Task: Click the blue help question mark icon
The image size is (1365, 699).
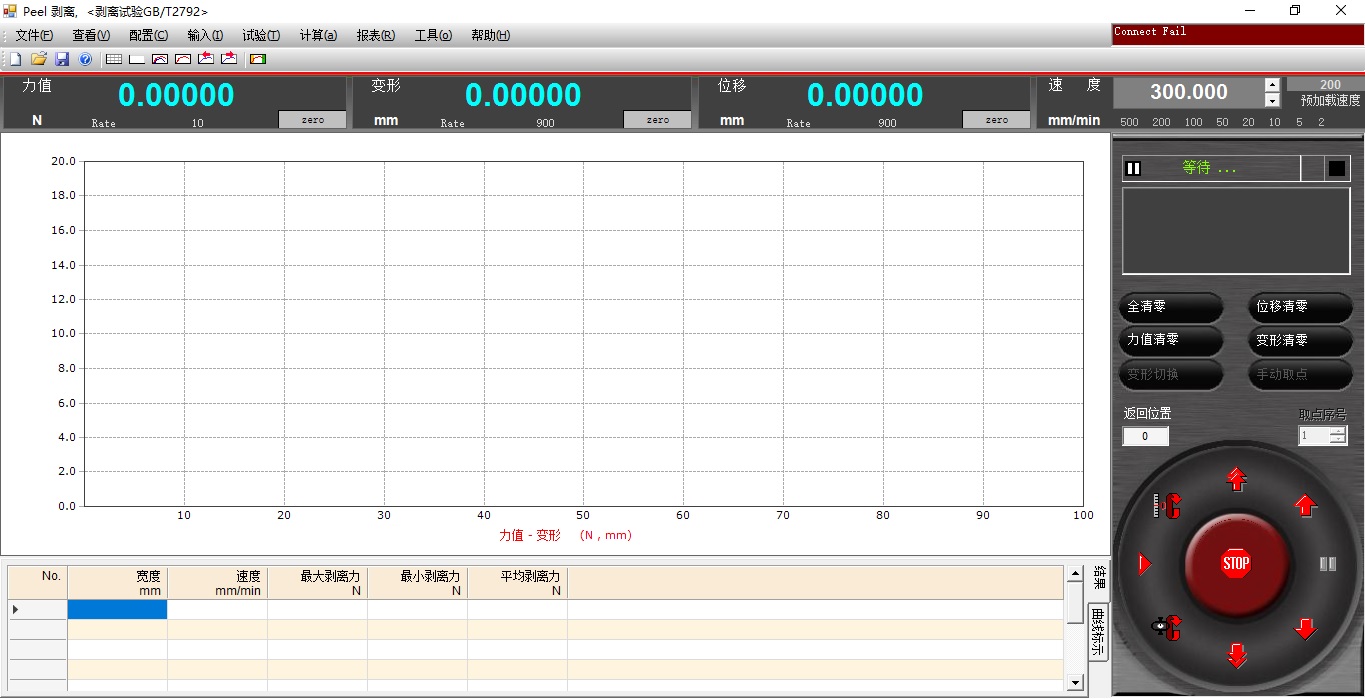Action: pyautogui.click(x=85, y=60)
